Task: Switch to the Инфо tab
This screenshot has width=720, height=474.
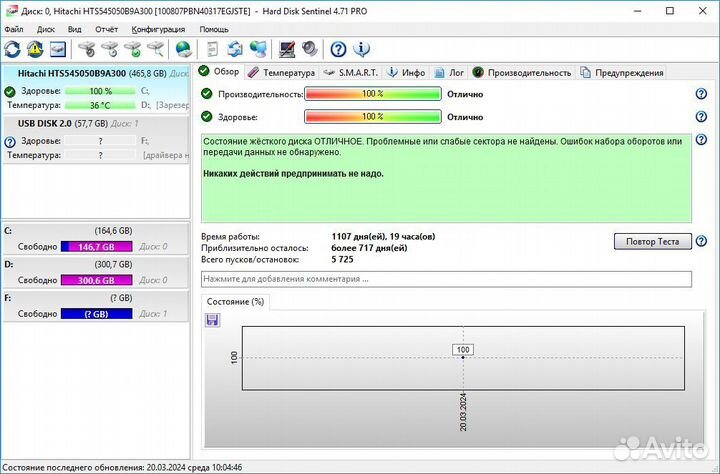Action: coord(406,73)
